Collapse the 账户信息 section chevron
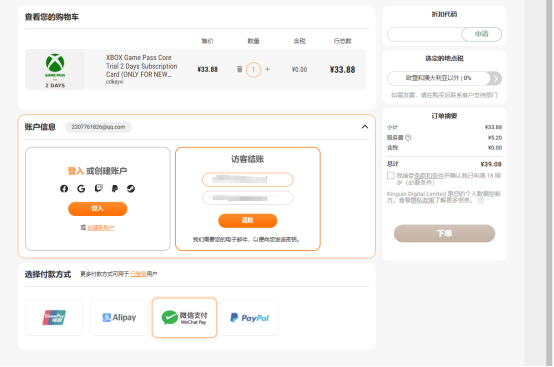Image resolution: width=554 pixels, height=367 pixels. (365, 127)
